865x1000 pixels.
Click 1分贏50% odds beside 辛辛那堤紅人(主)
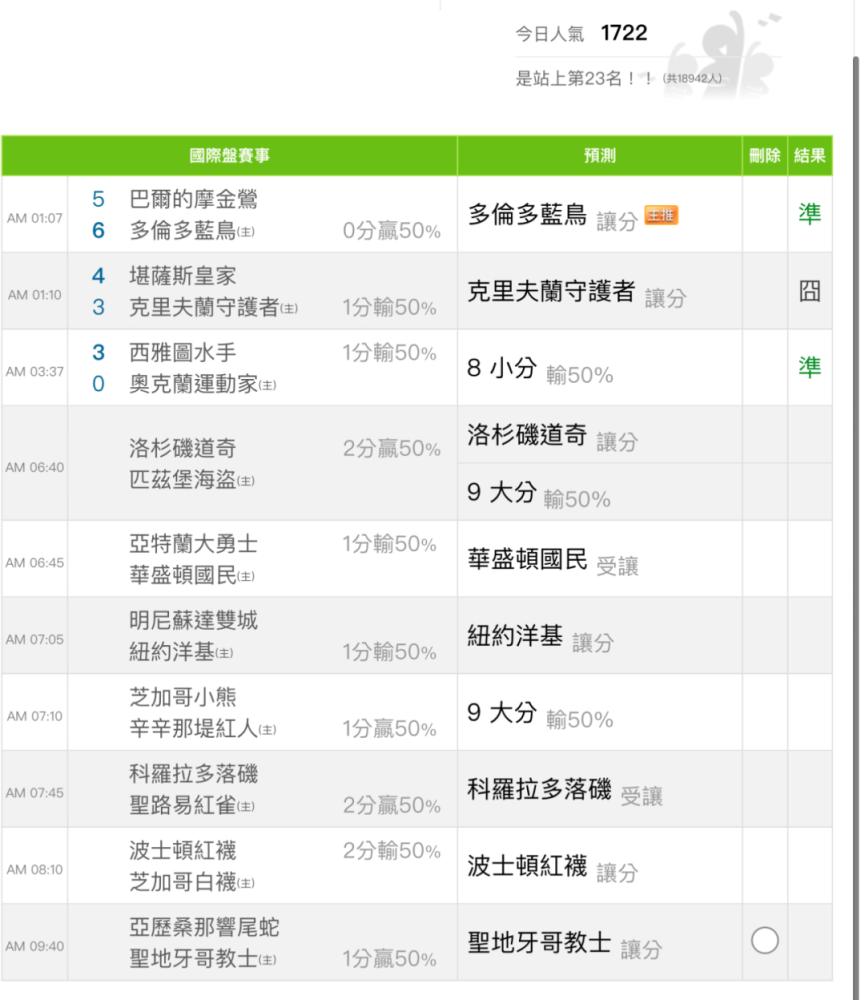coord(389,728)
